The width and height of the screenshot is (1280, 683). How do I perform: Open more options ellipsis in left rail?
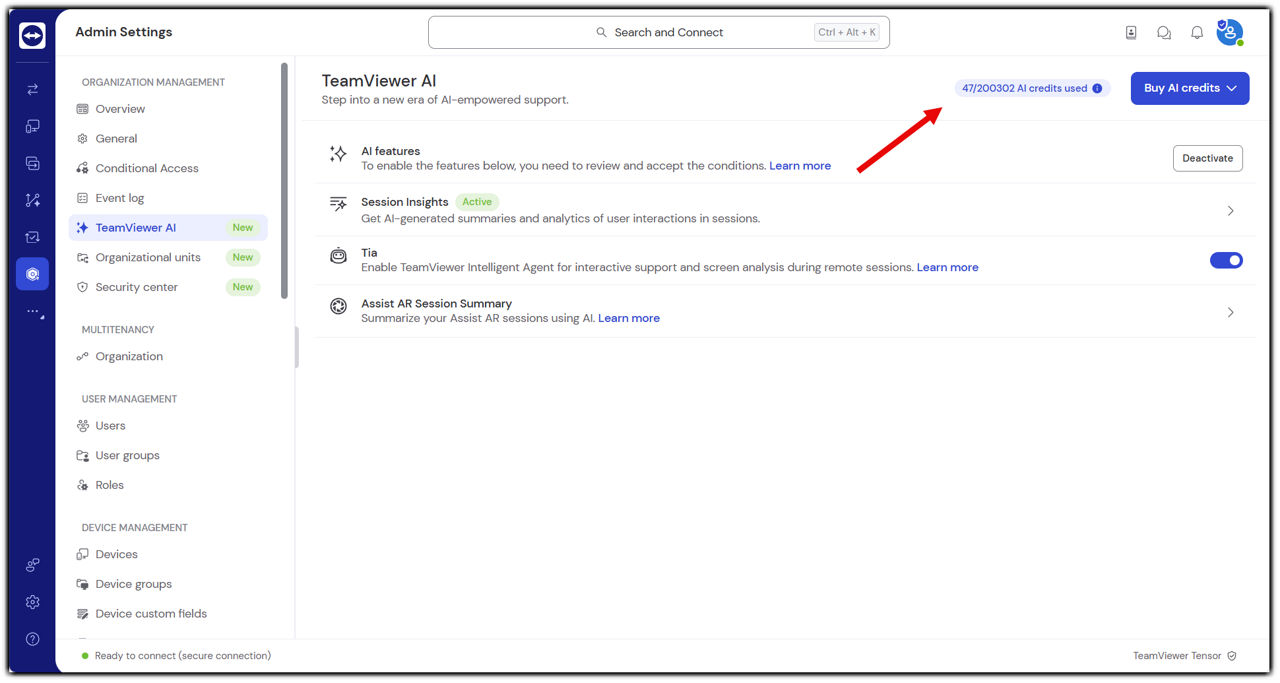(32, 311)
